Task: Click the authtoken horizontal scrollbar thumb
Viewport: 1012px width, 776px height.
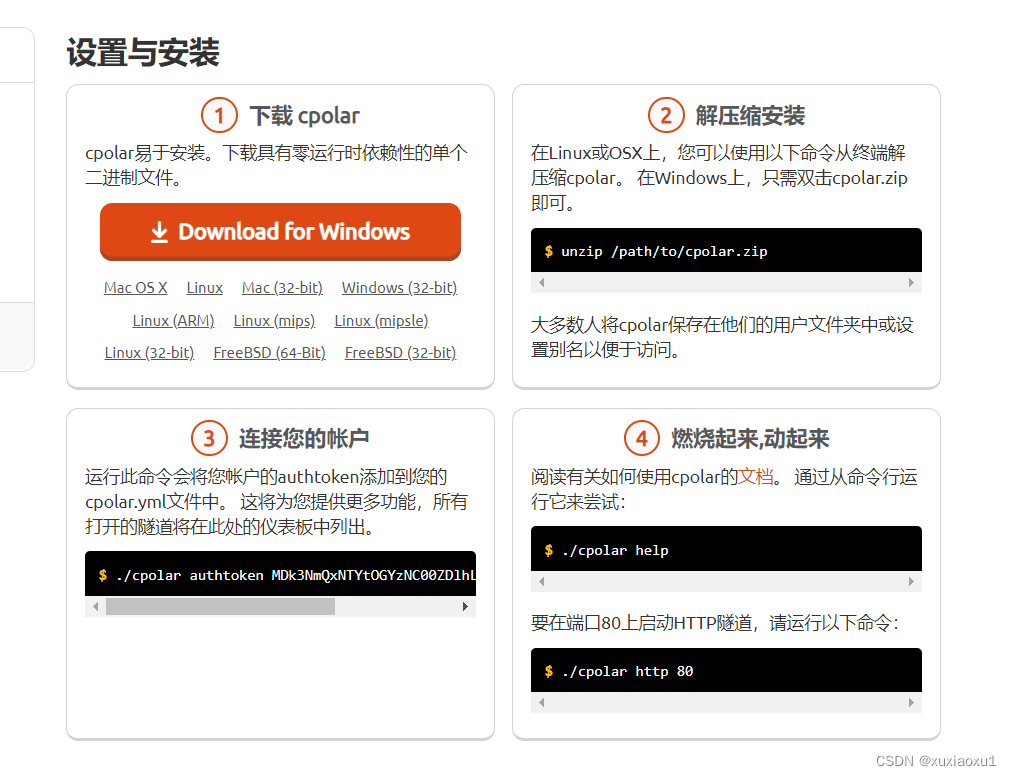Action: 220,607
